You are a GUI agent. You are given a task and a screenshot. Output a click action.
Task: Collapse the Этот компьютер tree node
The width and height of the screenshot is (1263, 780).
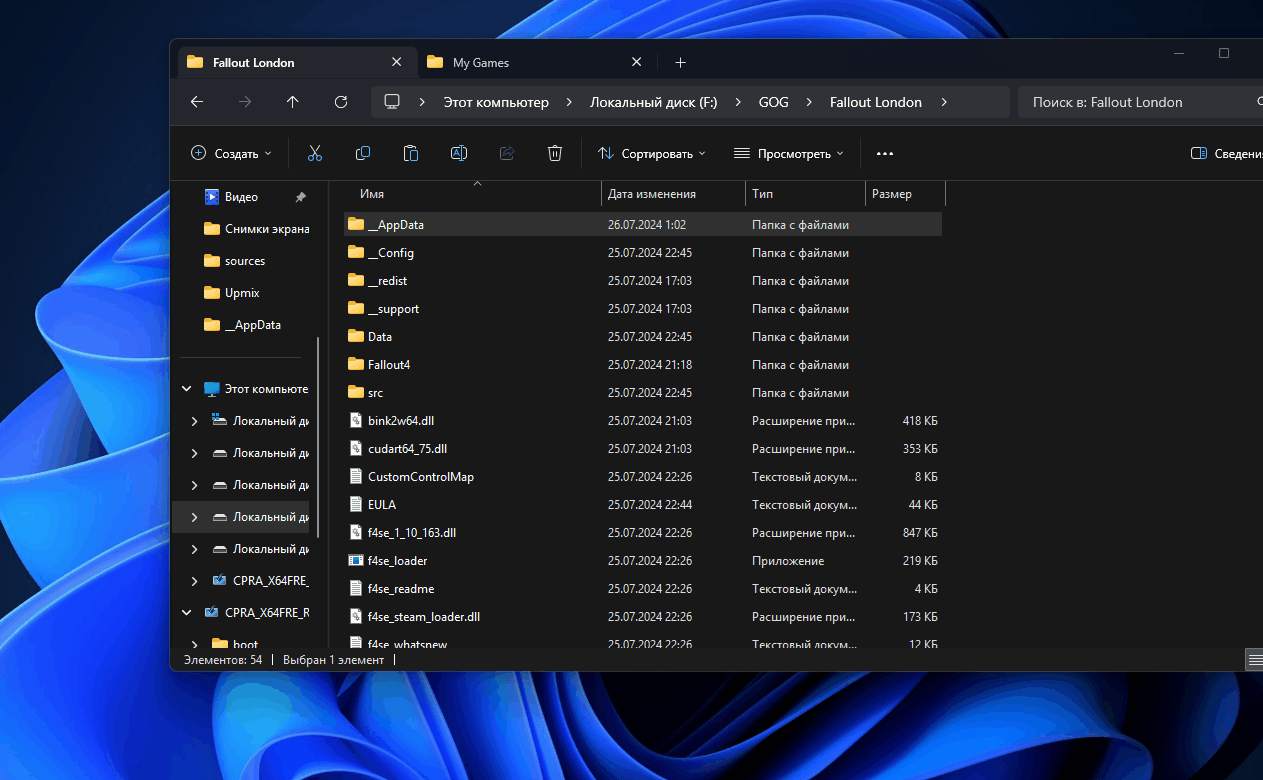[186, 389]
